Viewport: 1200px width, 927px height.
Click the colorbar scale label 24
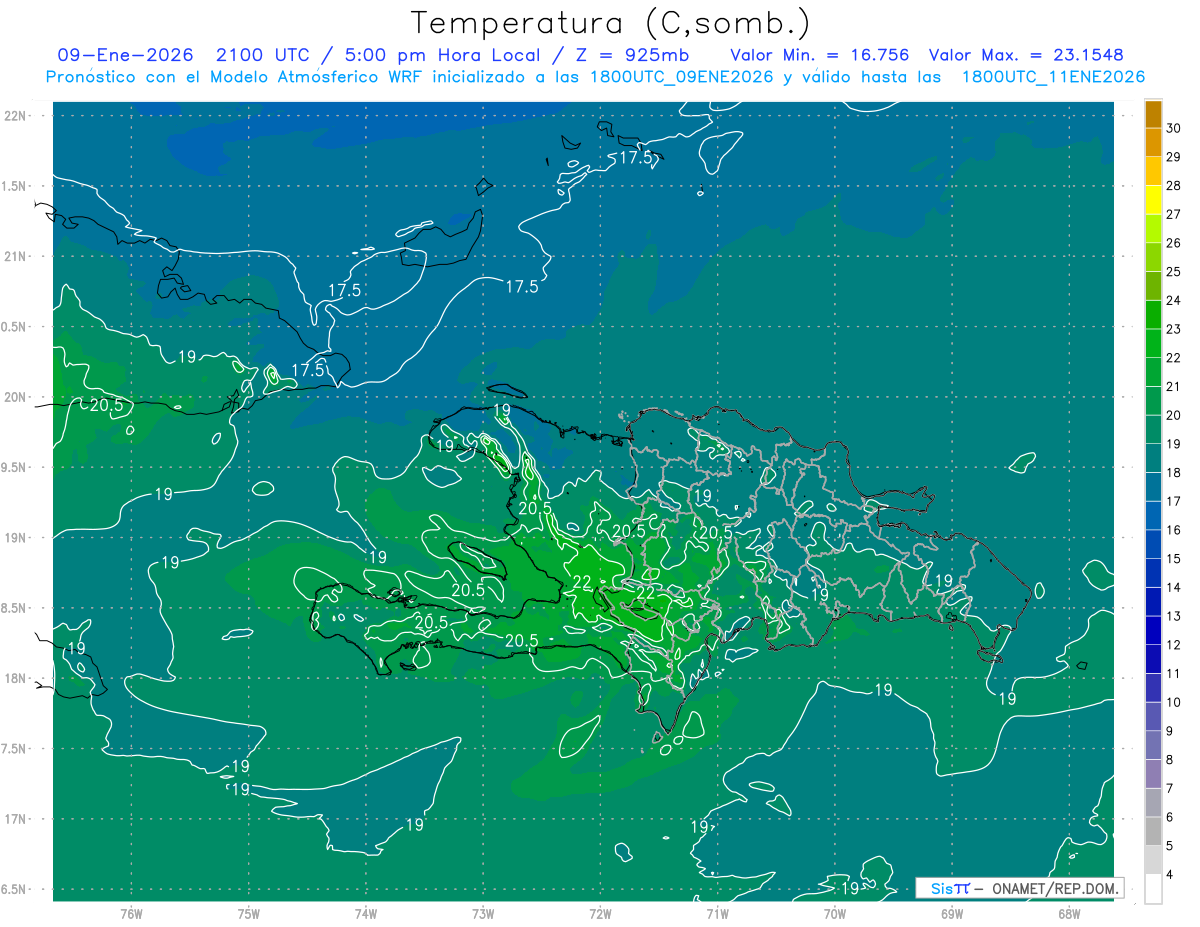(1174, 301)
